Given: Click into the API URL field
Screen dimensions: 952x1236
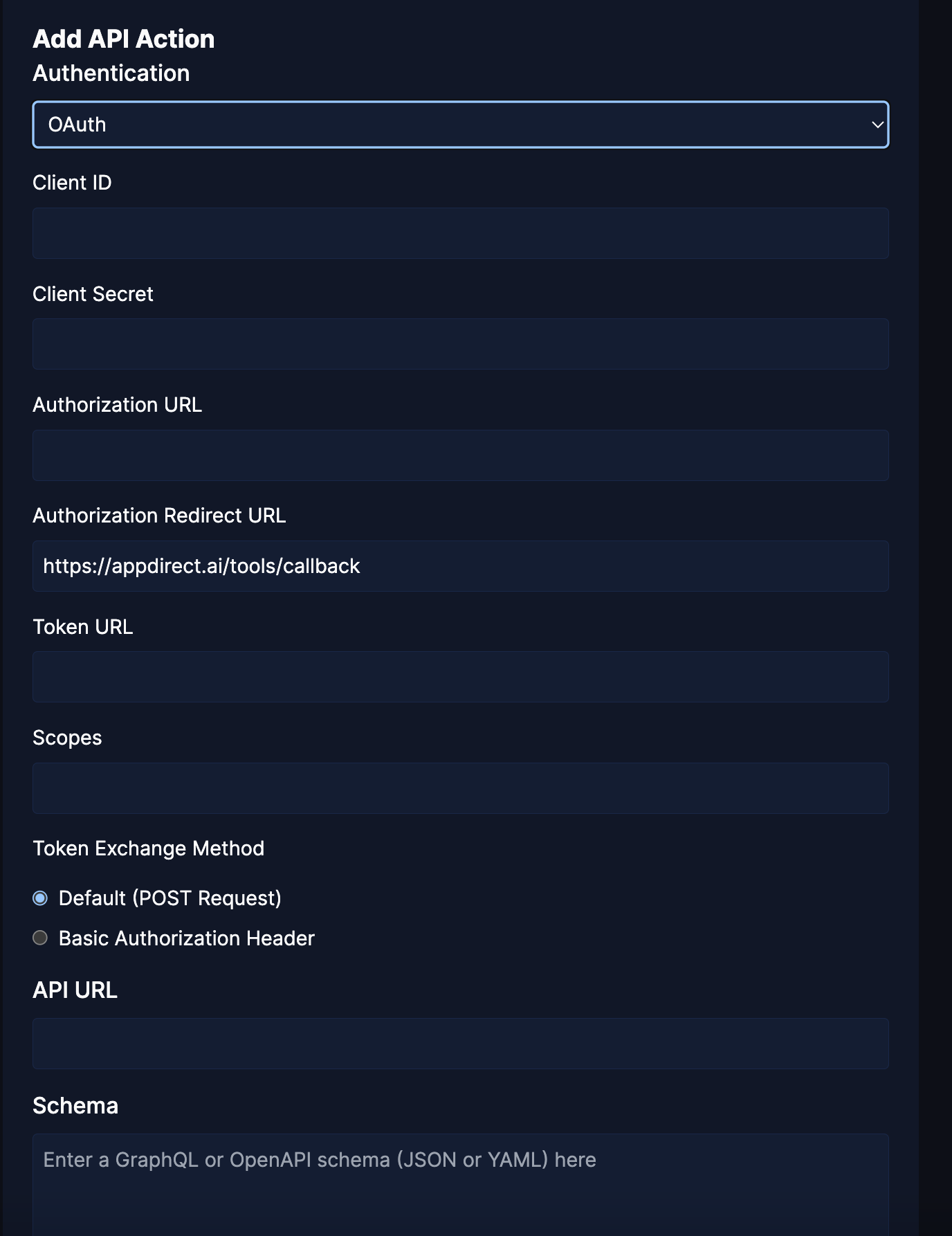Looking at the screenshot, I should 461,1044.
